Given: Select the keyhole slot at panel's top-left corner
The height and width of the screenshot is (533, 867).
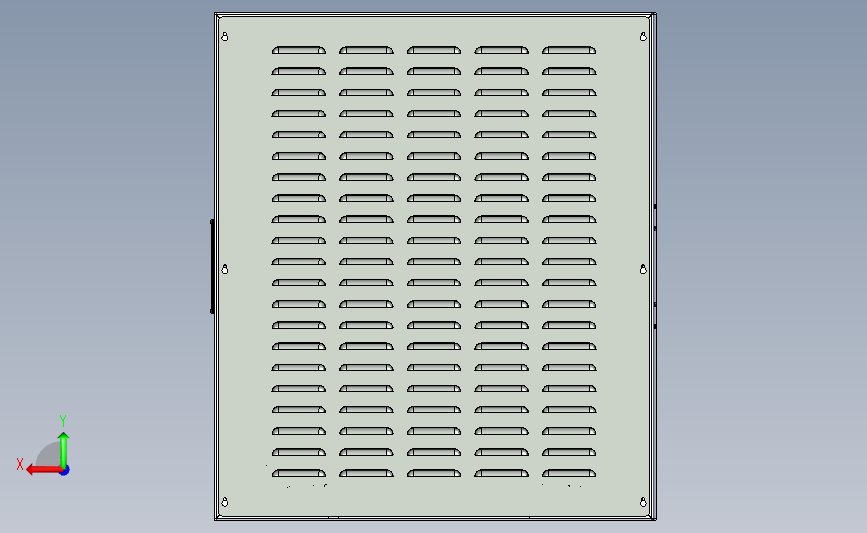Looking at the screenshot, I should 224,36.
